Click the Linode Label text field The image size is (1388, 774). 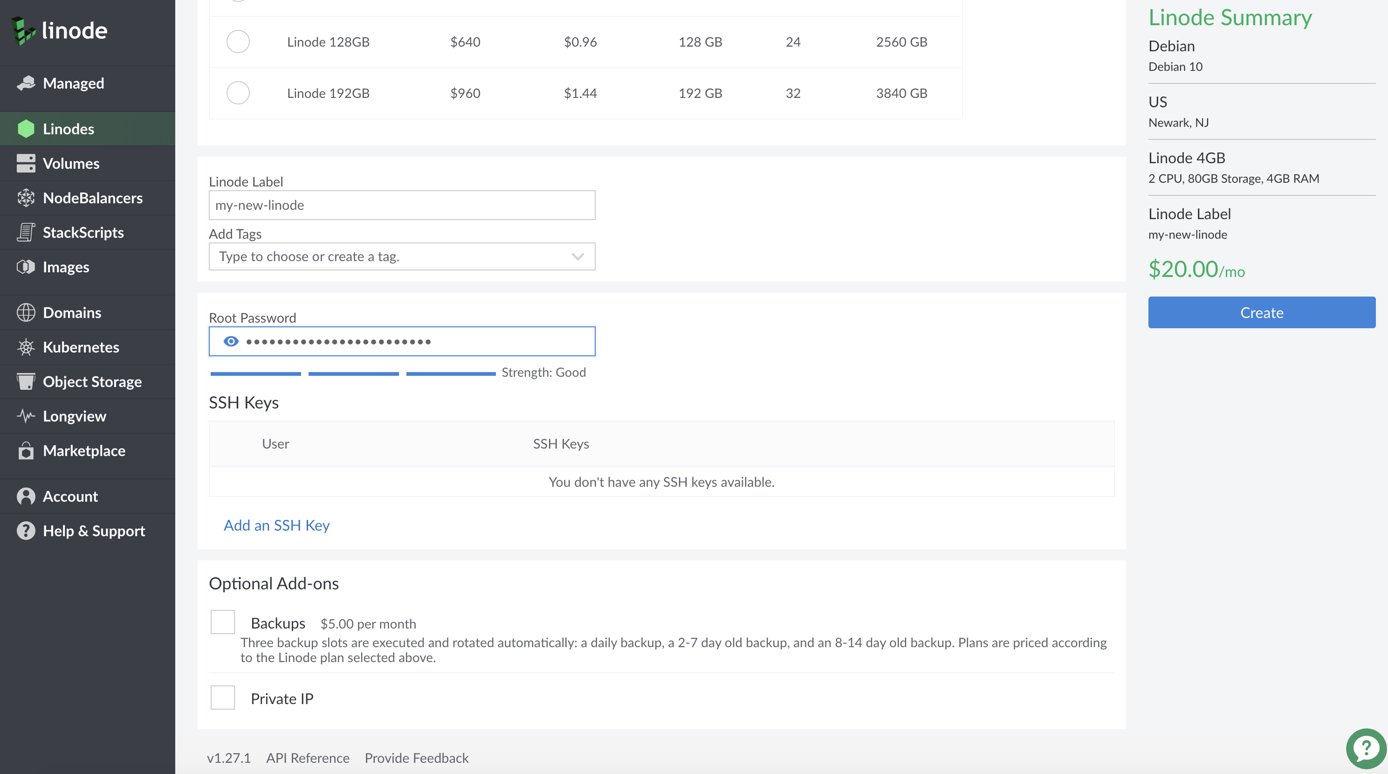pos(401,204)
